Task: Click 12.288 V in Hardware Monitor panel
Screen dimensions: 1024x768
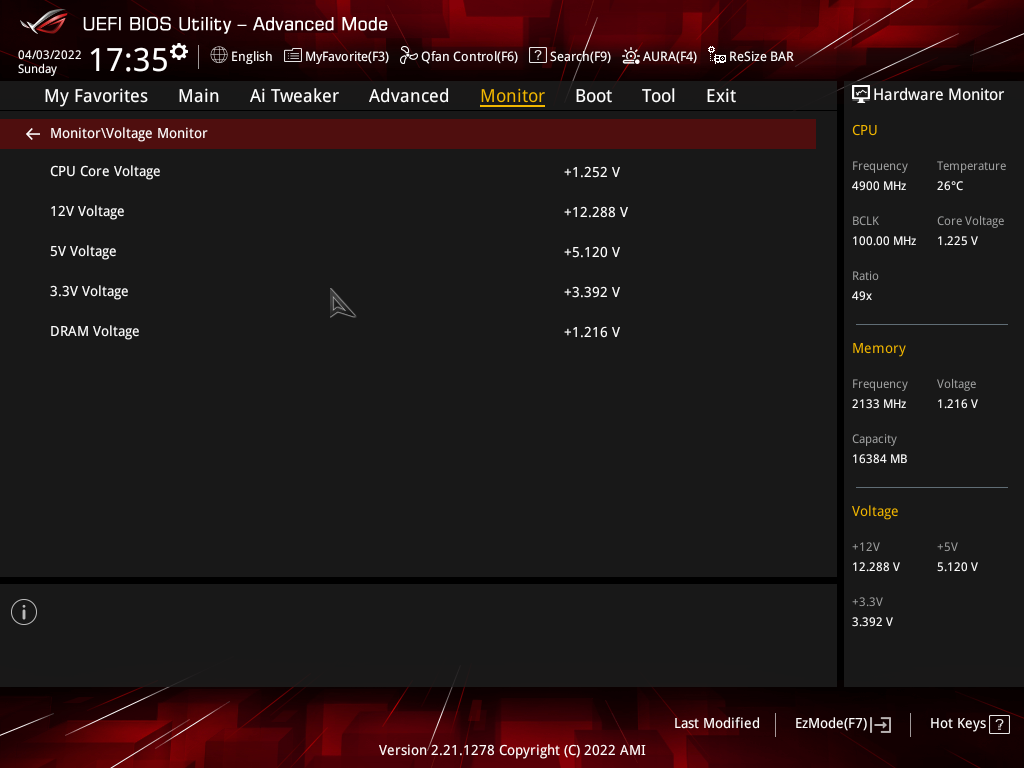Action: click(x=876, y=567)
